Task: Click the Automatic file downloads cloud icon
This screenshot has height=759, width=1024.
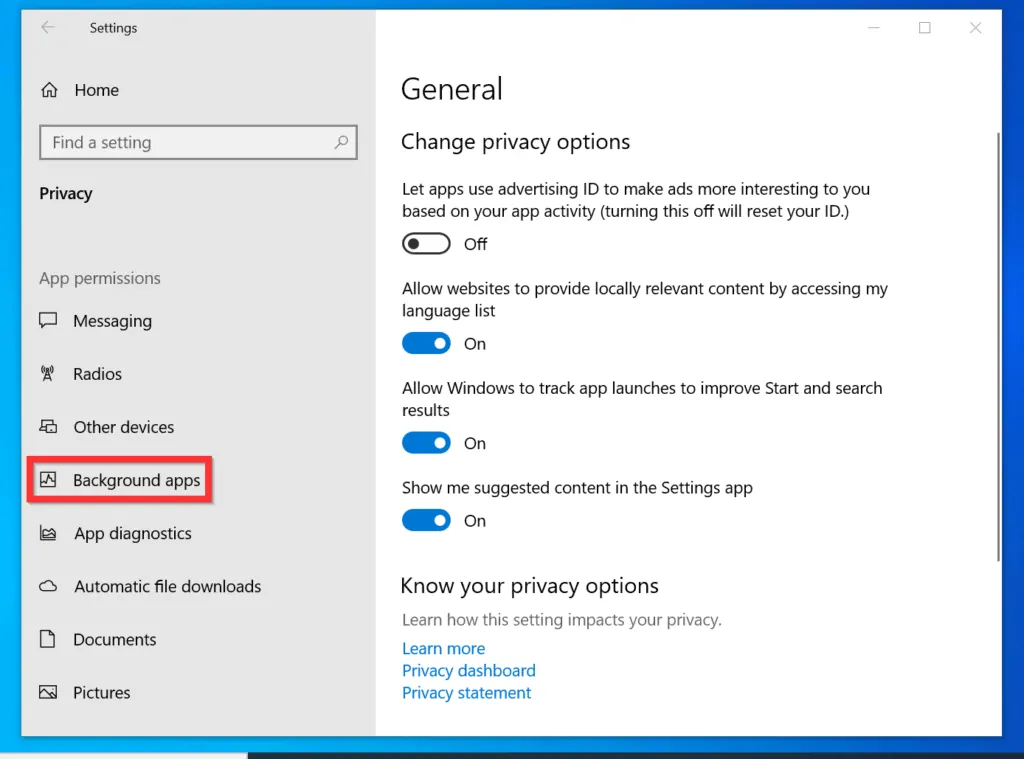Action: tap(48, 586)
